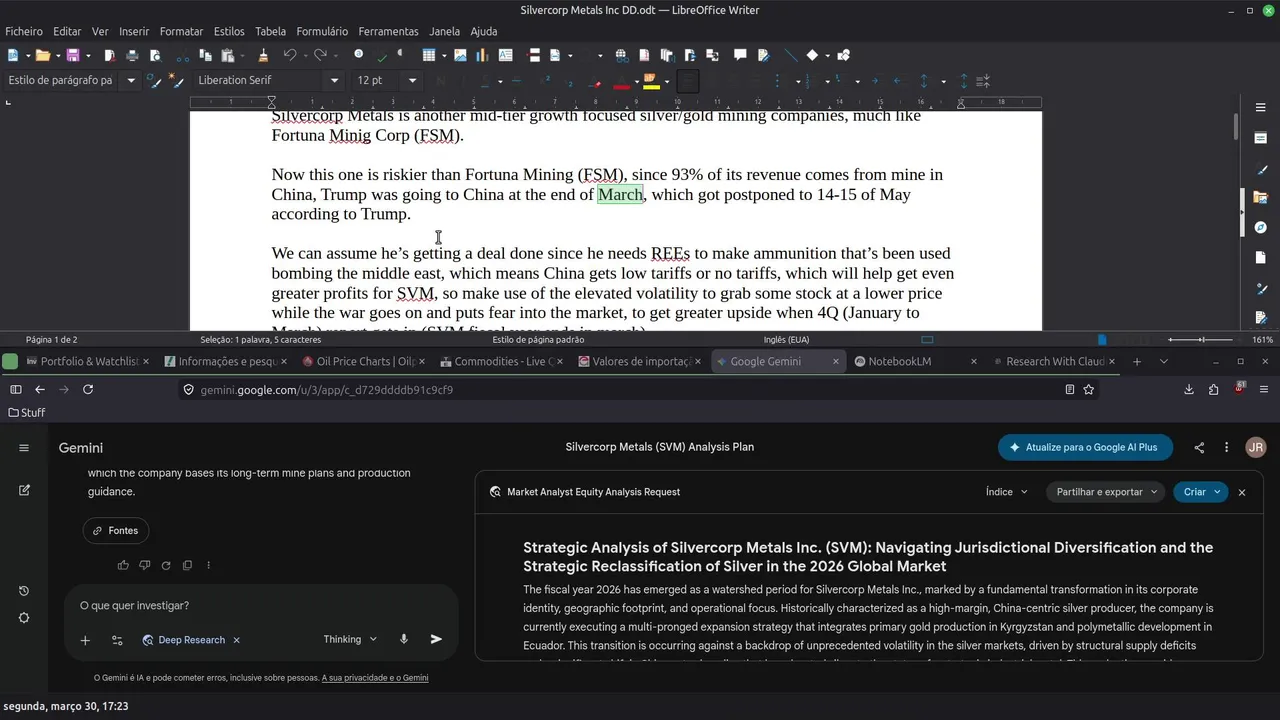This screenshot has height=720, width=1280.
Task: Click the redo arrow in Writer
Action: [x=320, y=55]
